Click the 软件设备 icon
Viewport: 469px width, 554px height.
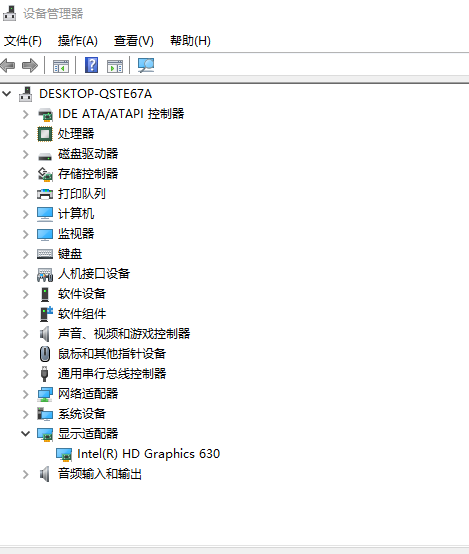click(45, 294)
